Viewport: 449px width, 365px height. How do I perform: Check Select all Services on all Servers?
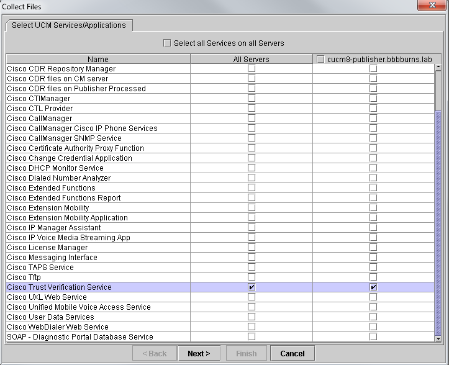[167, 43]
